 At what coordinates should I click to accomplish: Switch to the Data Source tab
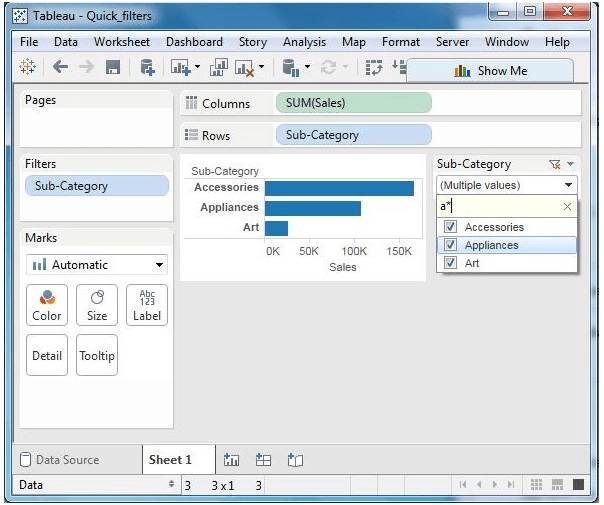coord(61,460)
